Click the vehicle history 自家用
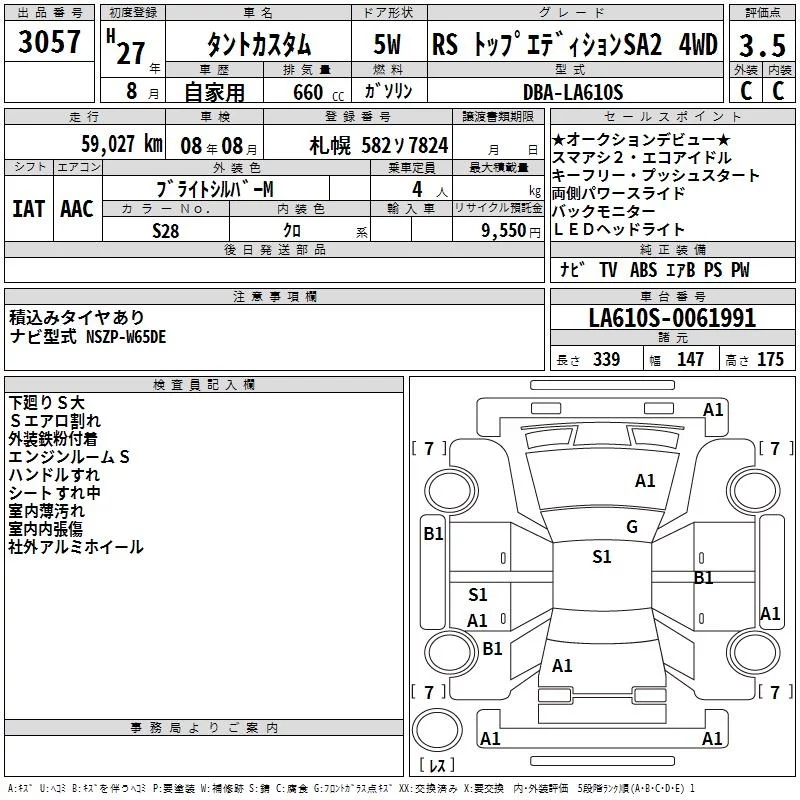Screen dimensions: 800x800 pyautogui.click(x=214, y=92)
